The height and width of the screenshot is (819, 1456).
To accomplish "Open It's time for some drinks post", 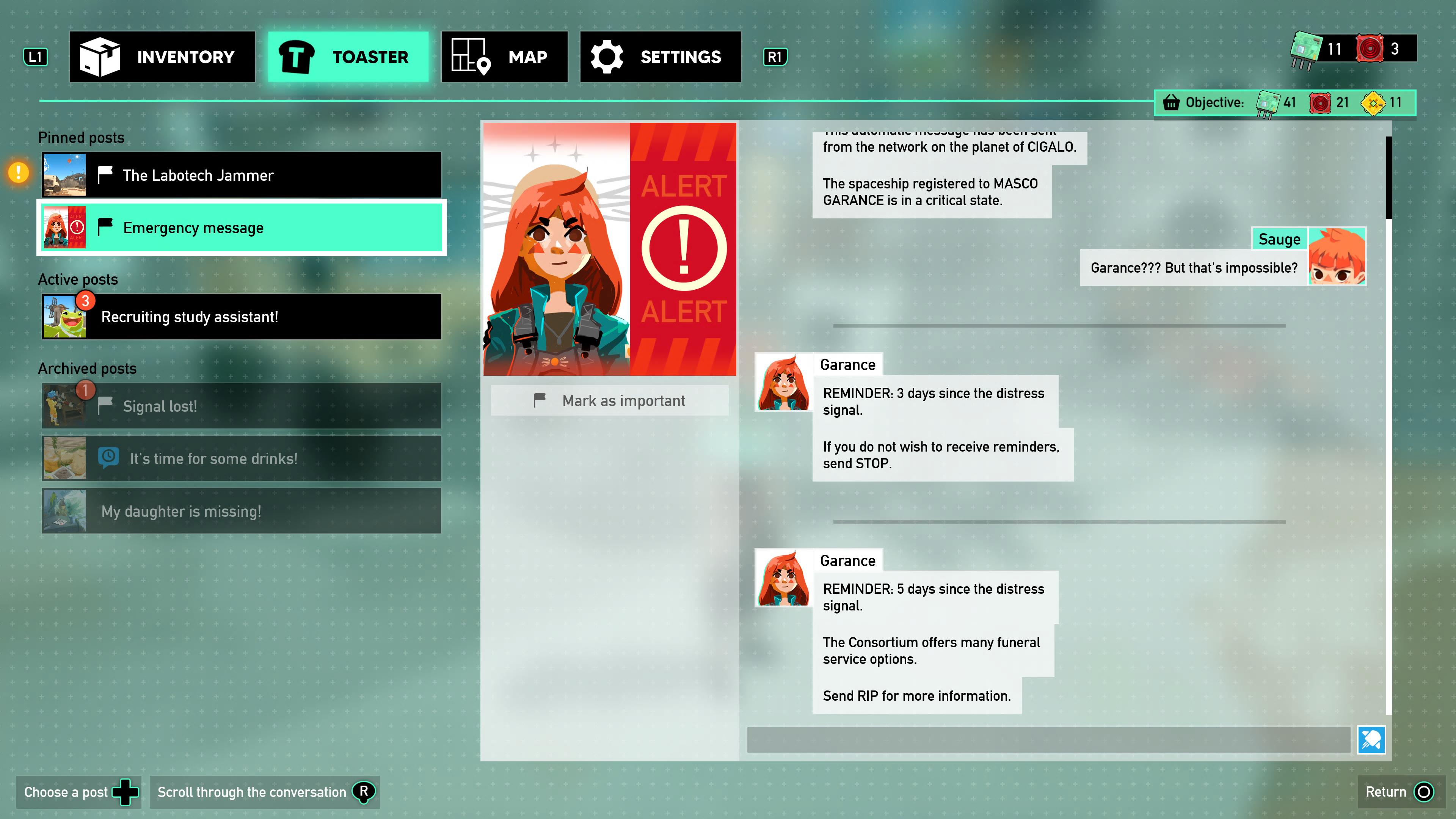I will pos(242,458).
